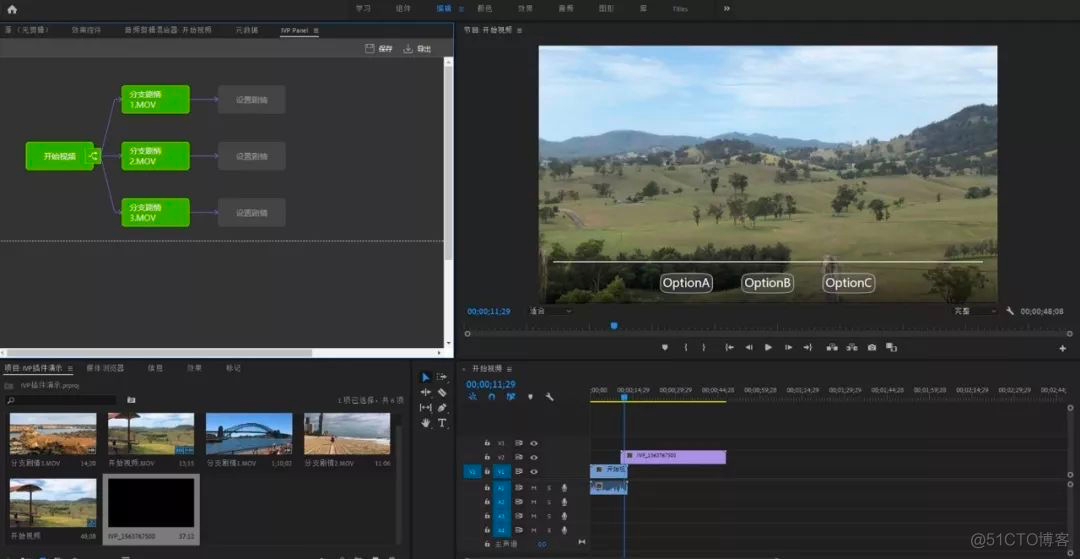Switch to the Titles workspace
Image resolution: width=1080 pixels, height=559 pixels.
[x=680, y=9]
